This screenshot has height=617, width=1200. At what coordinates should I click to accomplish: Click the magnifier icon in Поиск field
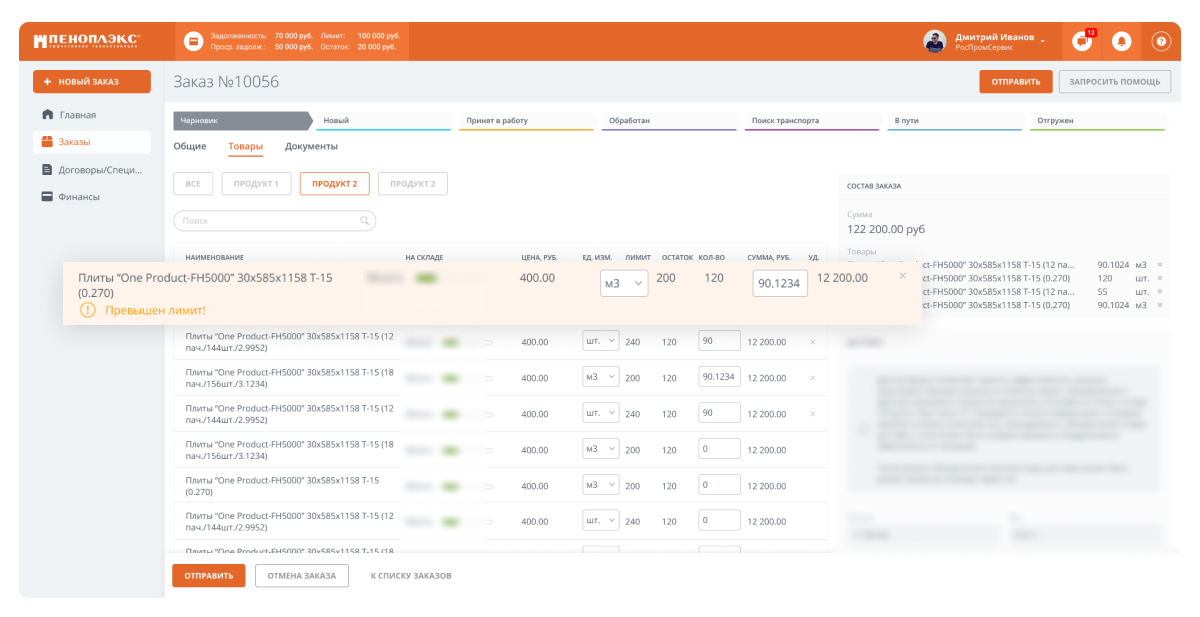click(365, 220)
